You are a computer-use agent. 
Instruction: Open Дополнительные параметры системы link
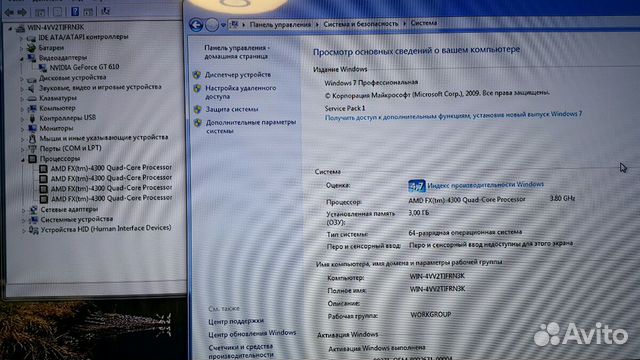(x=251, y=127)
